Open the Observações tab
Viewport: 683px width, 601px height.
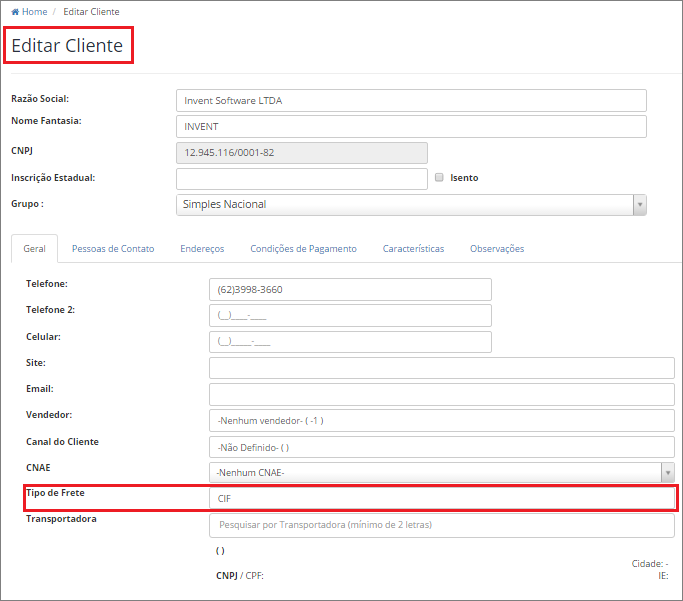click(497, 249)
